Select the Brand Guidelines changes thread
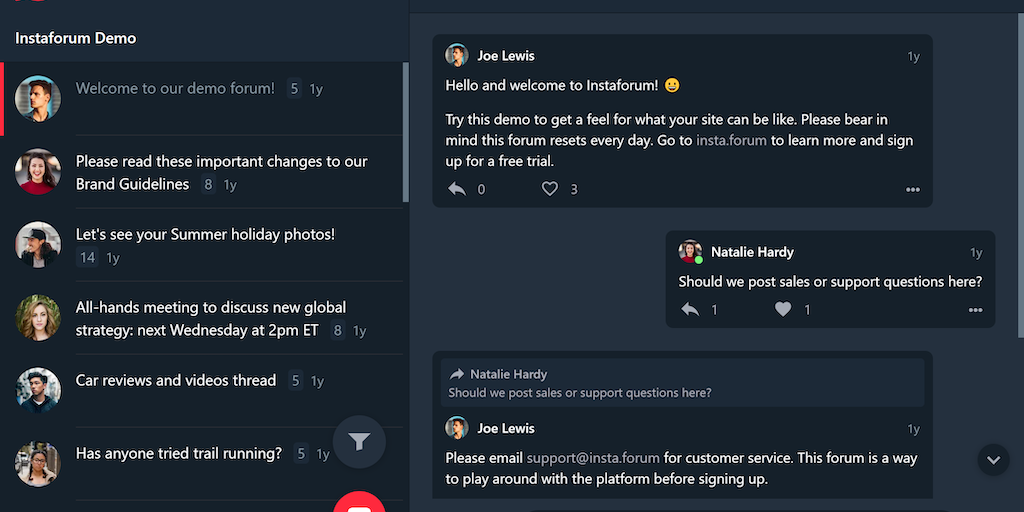 (x=221, y=172)
